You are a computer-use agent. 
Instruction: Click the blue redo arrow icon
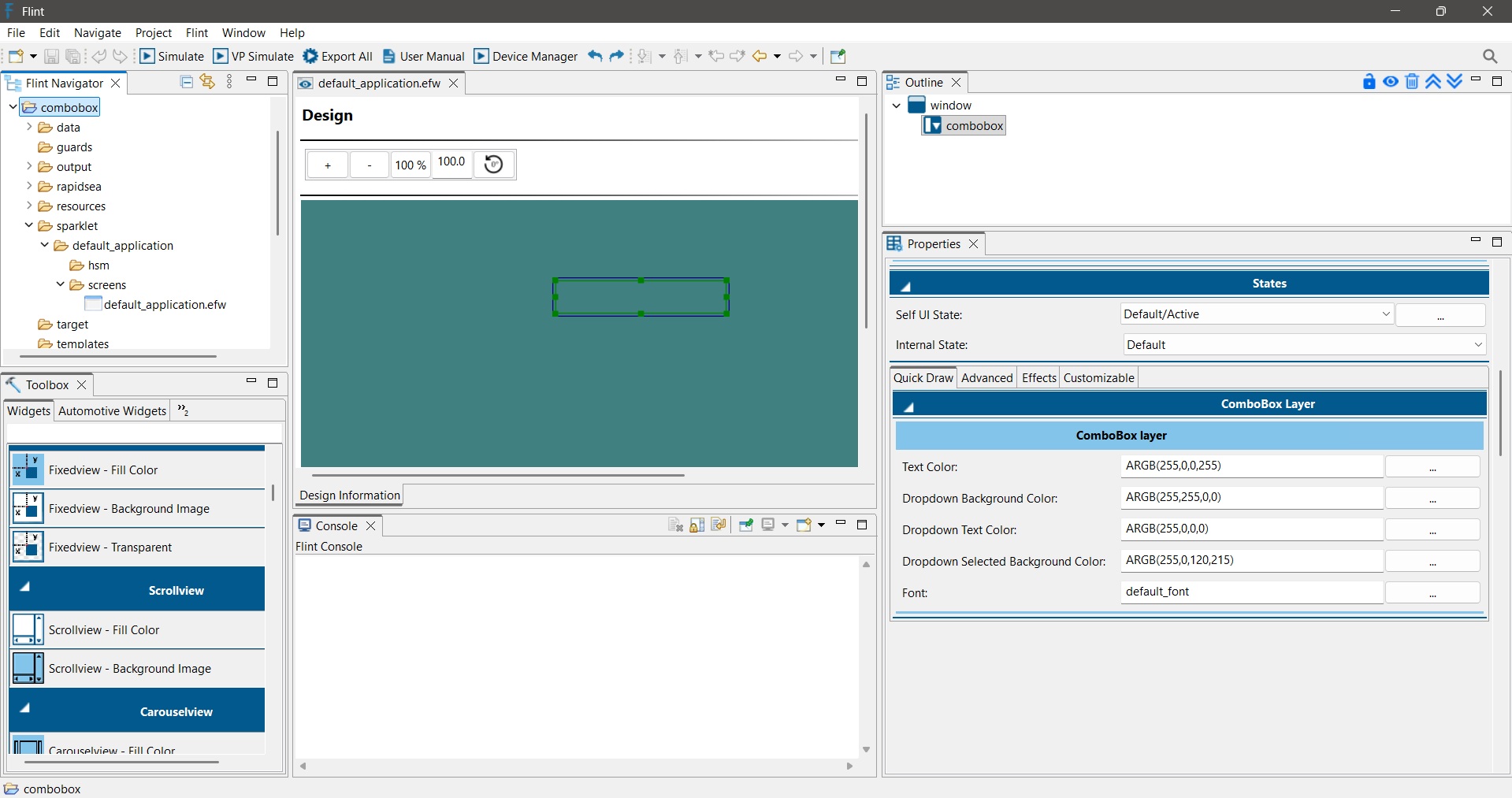coord(617,56)
